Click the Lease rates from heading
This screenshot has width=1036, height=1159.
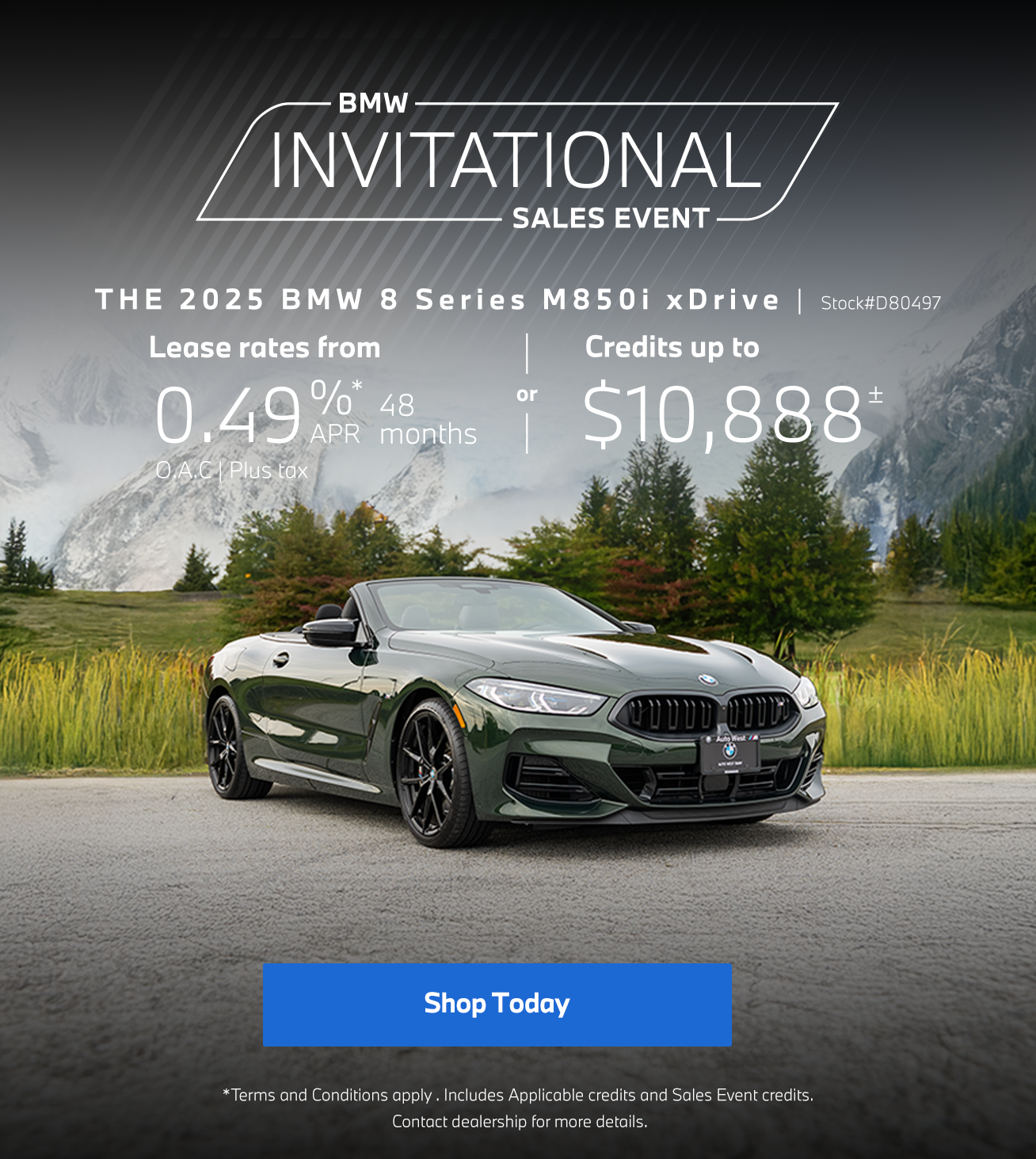265,348
